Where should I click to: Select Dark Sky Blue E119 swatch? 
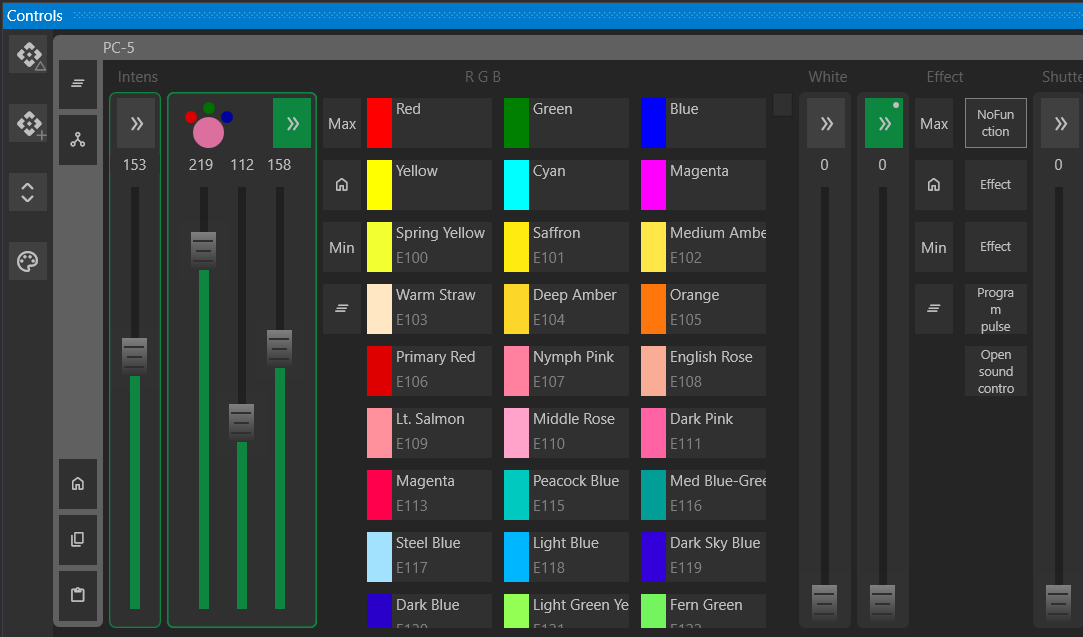coord(703,557)
